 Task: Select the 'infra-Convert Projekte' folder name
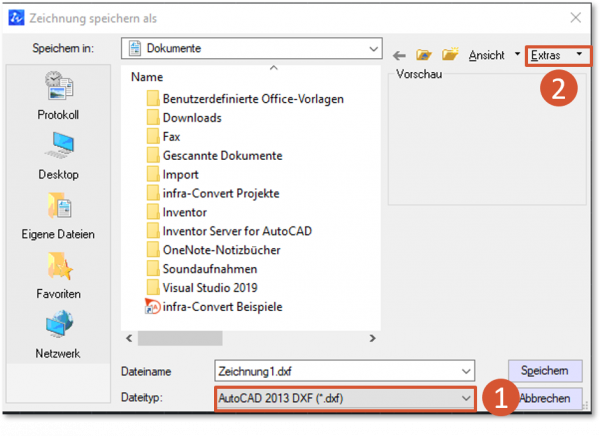coord(221,193)
